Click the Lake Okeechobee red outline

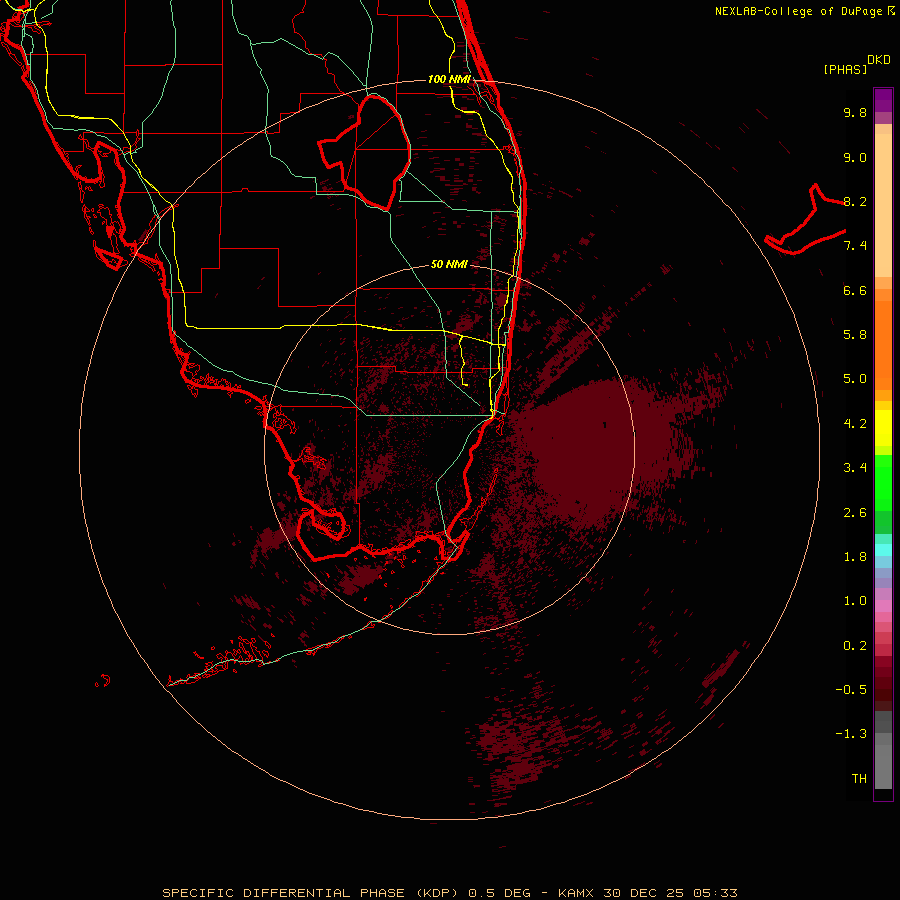point(364,152)
